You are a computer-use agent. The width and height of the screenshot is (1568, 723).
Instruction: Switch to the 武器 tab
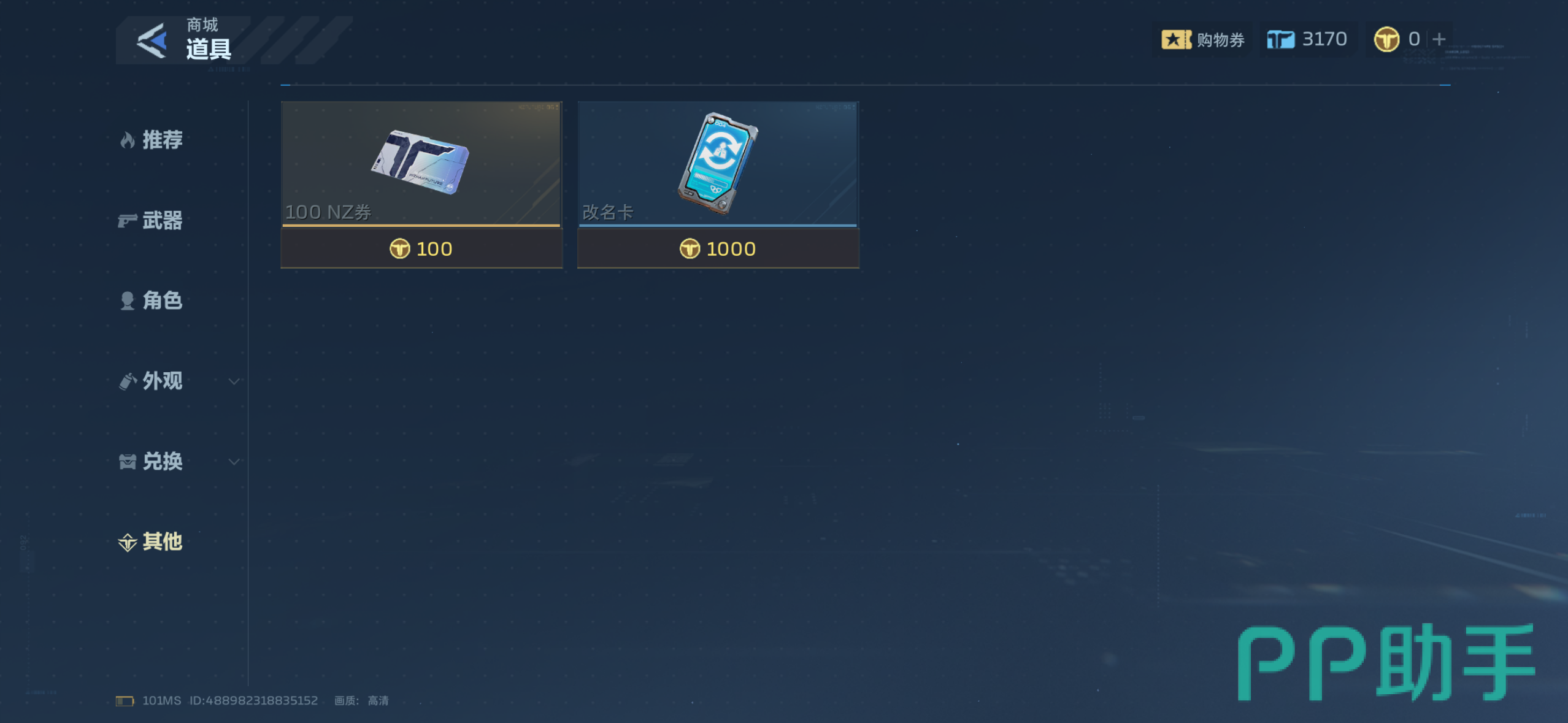(x=151, y=221)
